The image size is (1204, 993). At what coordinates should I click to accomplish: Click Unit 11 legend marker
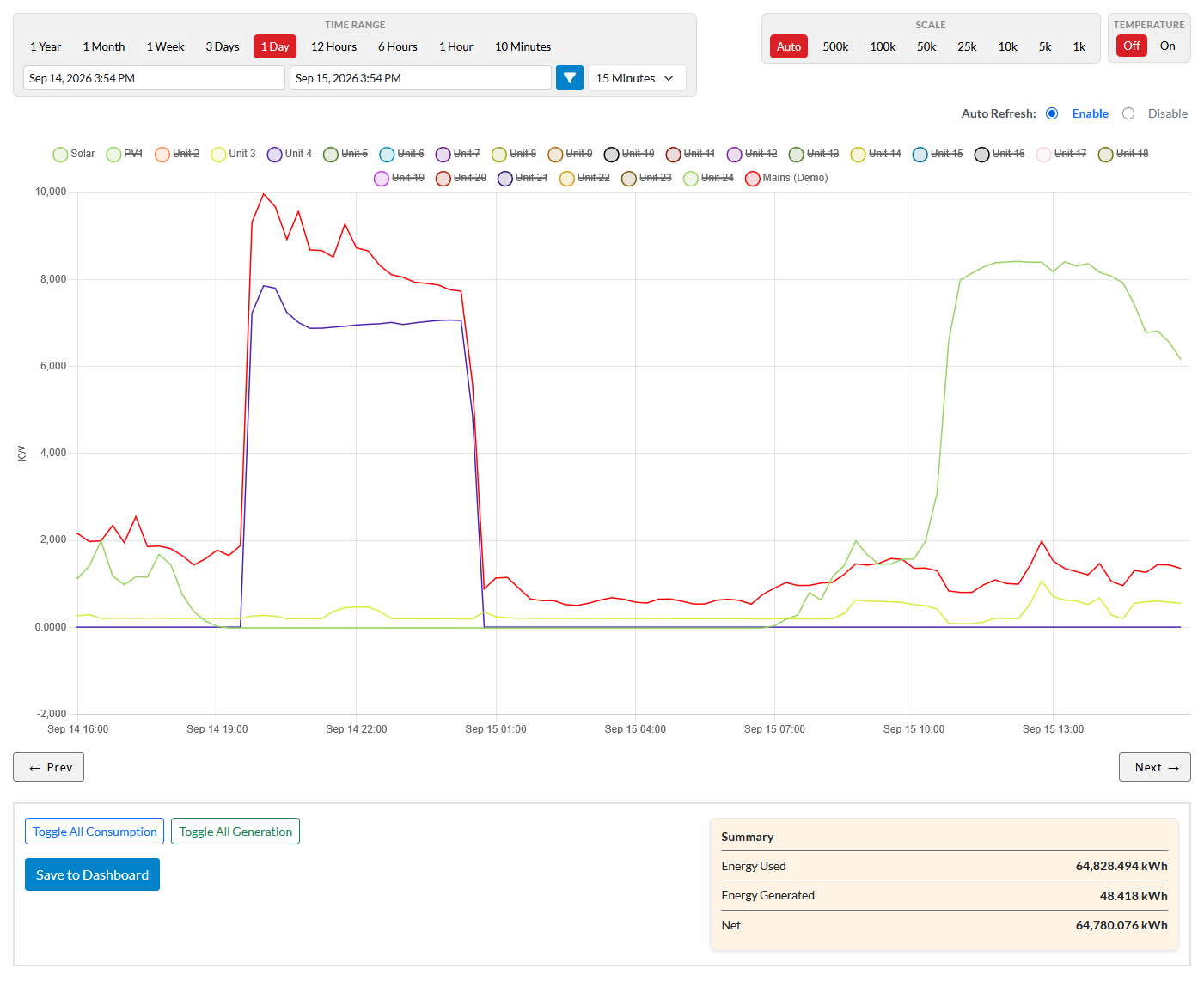(x=674, y=155)
